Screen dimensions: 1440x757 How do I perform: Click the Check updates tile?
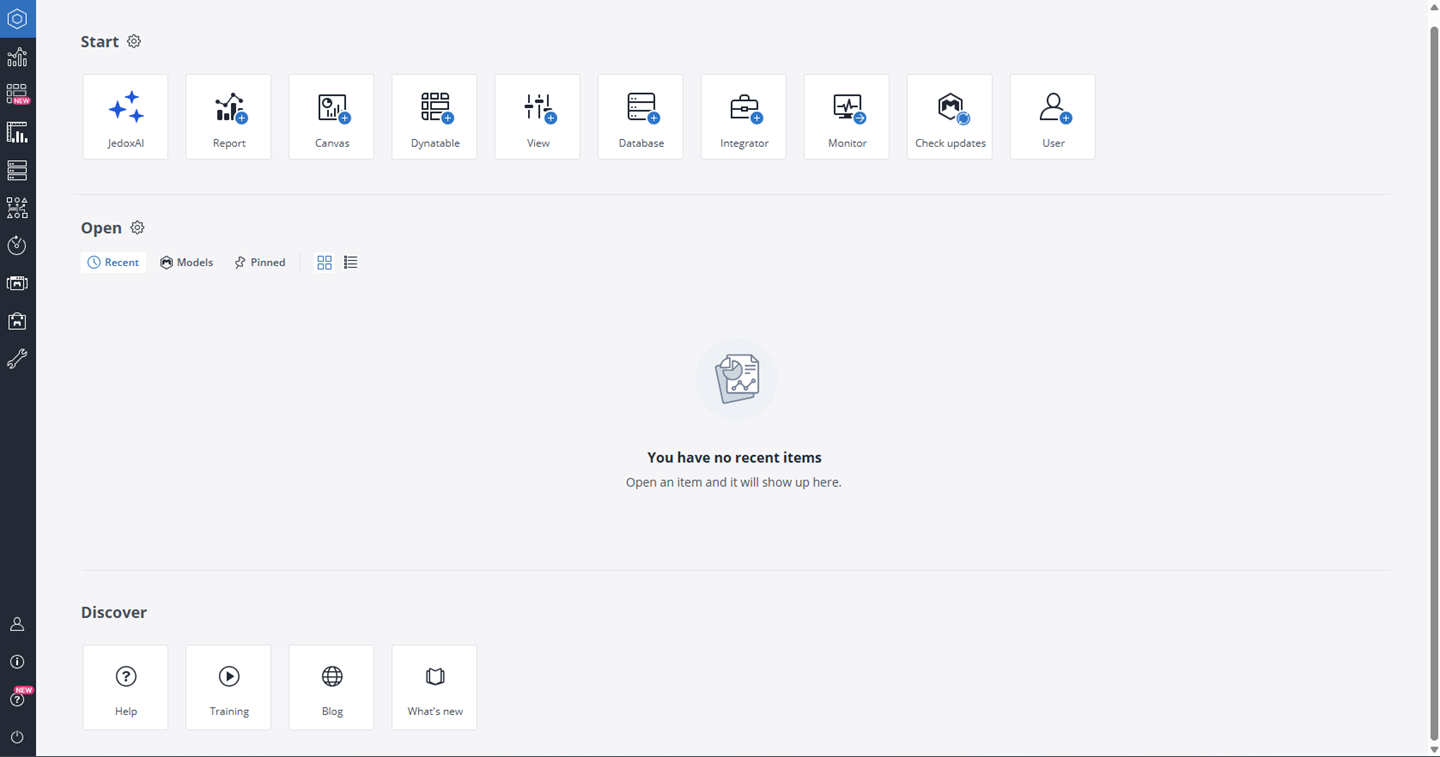click(950, 117)
